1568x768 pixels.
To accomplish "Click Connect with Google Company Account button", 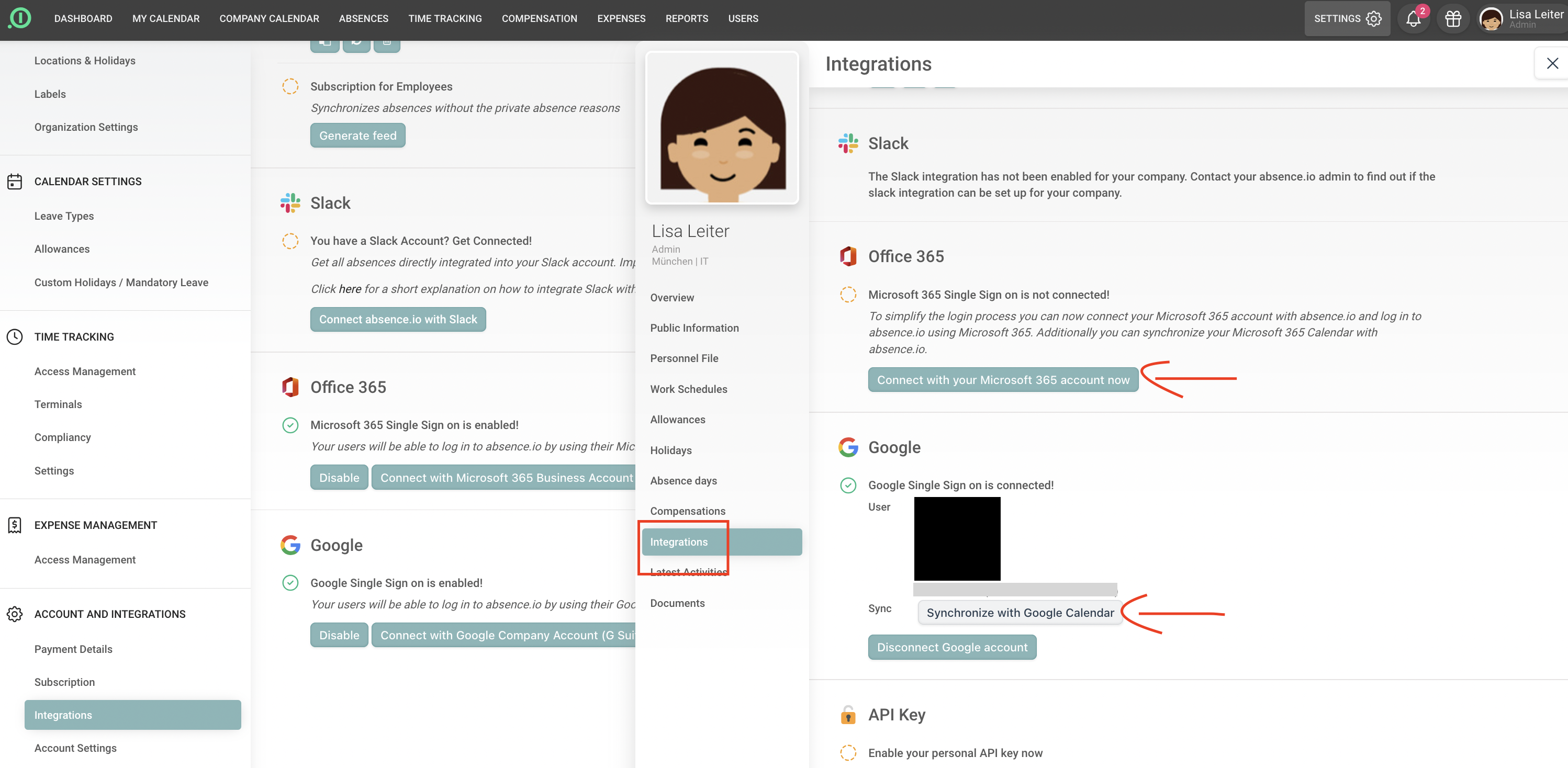I will 503,635.
